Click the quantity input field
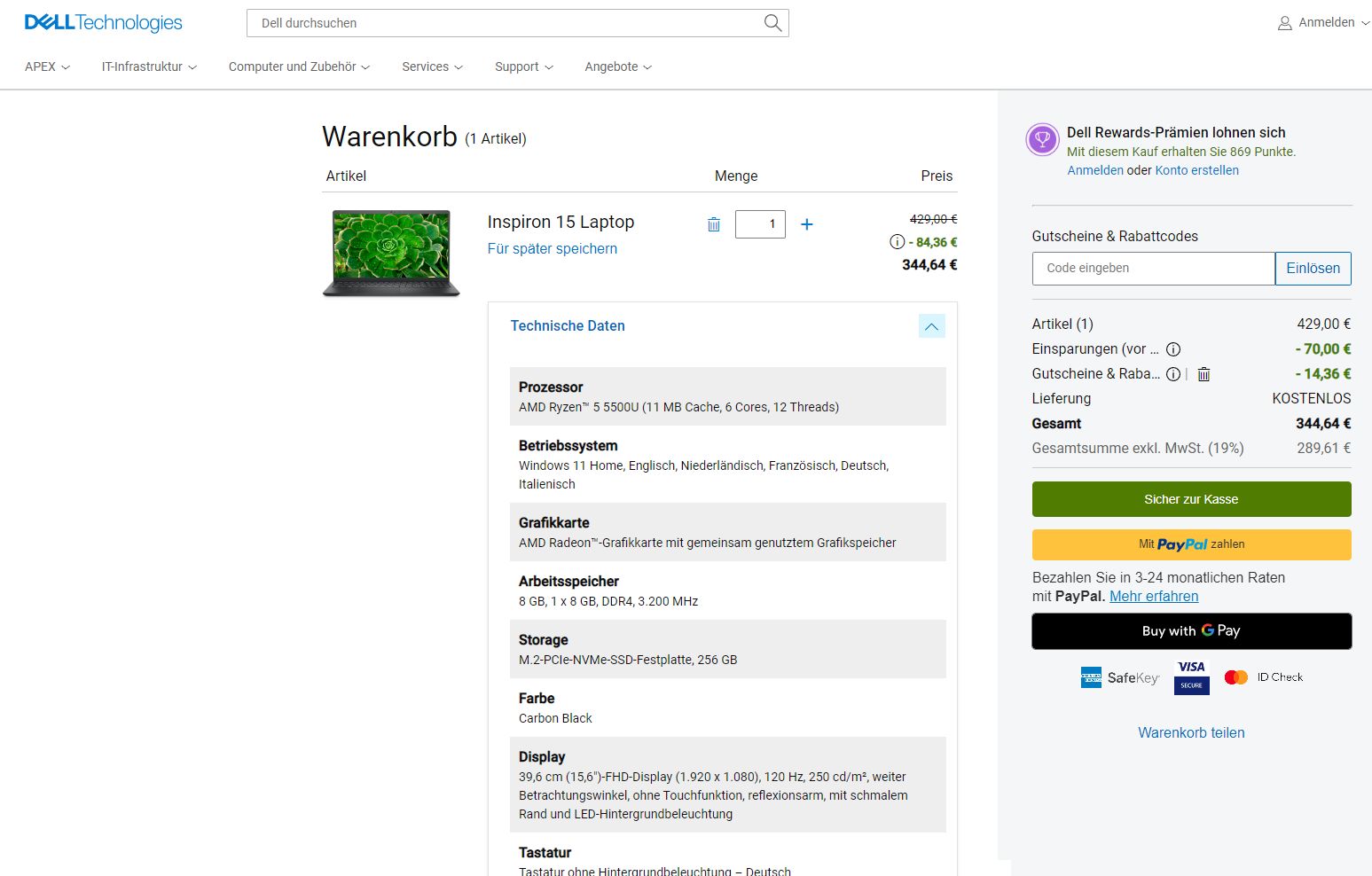The height and width of the screenshot is (876, 1372). [760, 224]
